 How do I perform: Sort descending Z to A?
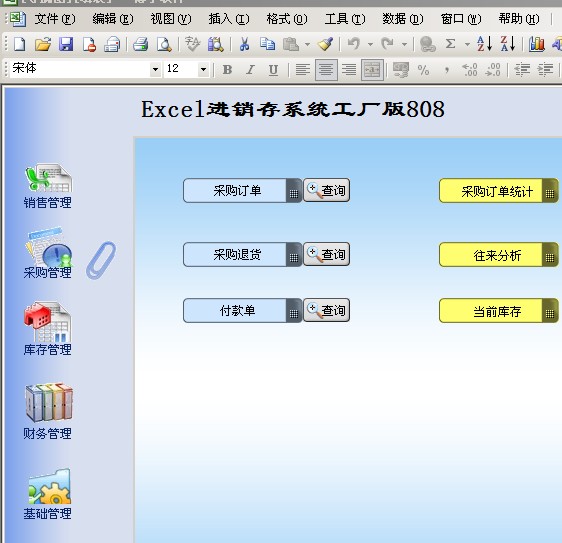pos(508,44)
